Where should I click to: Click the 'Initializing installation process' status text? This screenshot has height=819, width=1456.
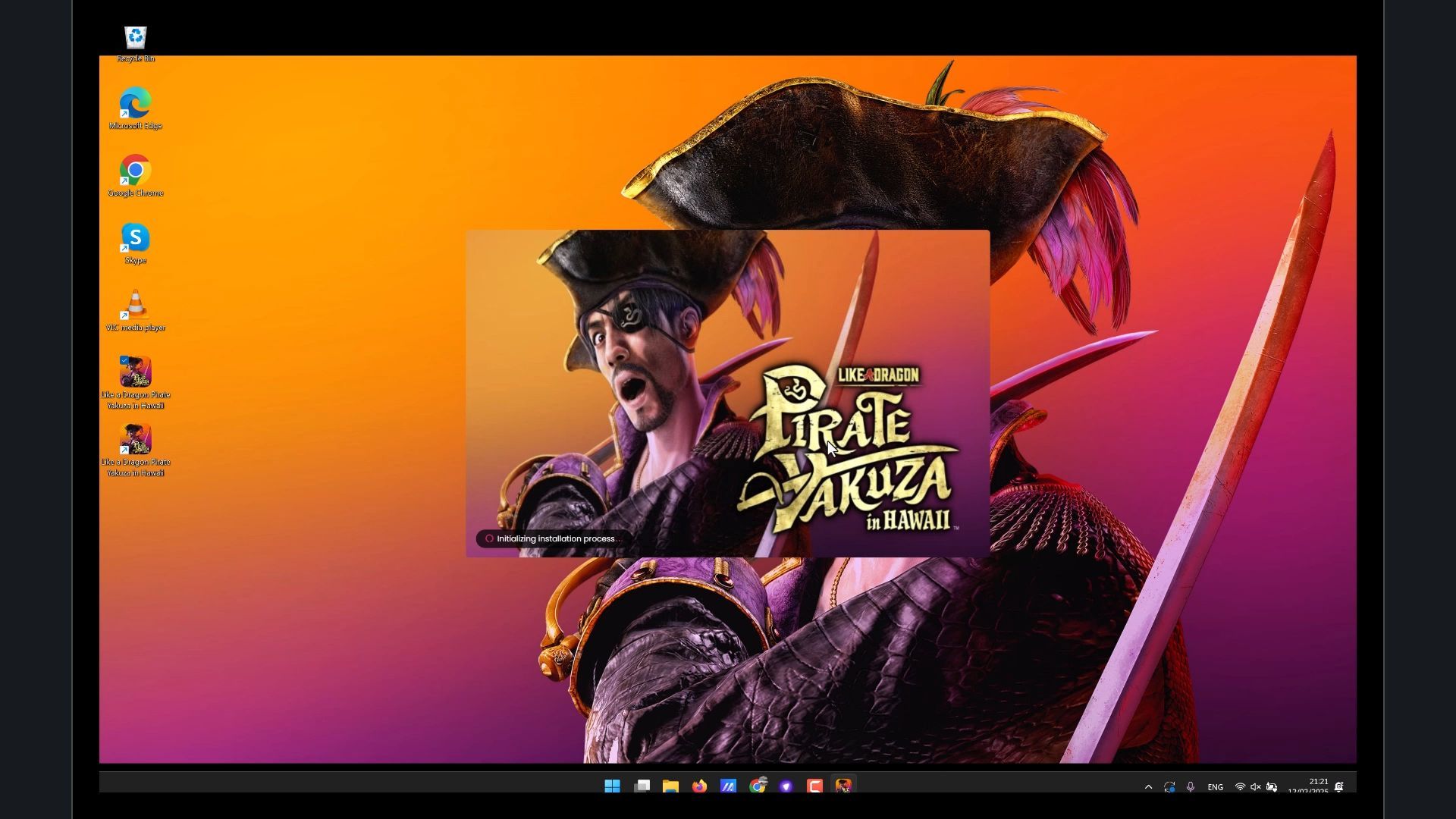click(x=556, y=539)
